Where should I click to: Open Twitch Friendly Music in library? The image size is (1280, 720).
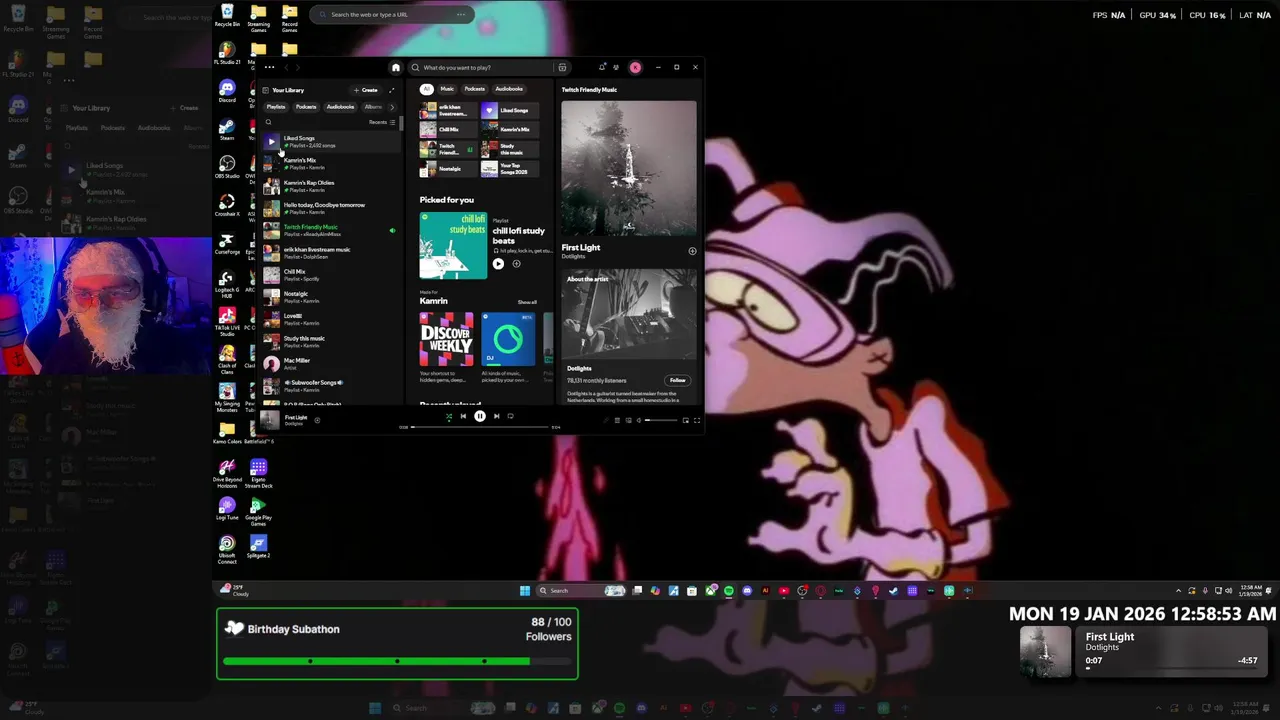332,230
